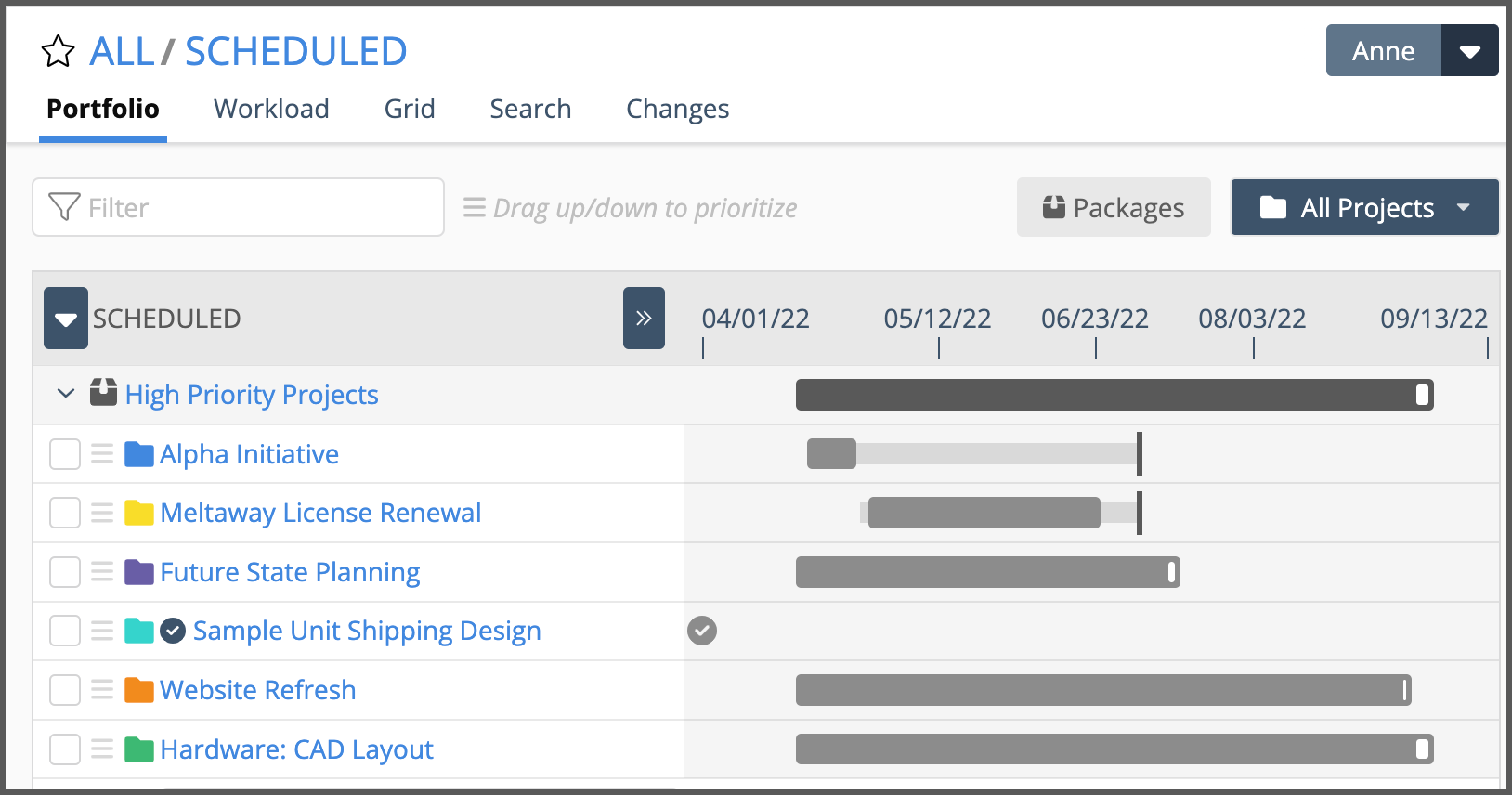Switch to the Workload tab
The height and width of the screenshot is (795, 1512).
[x=271, y=109]
